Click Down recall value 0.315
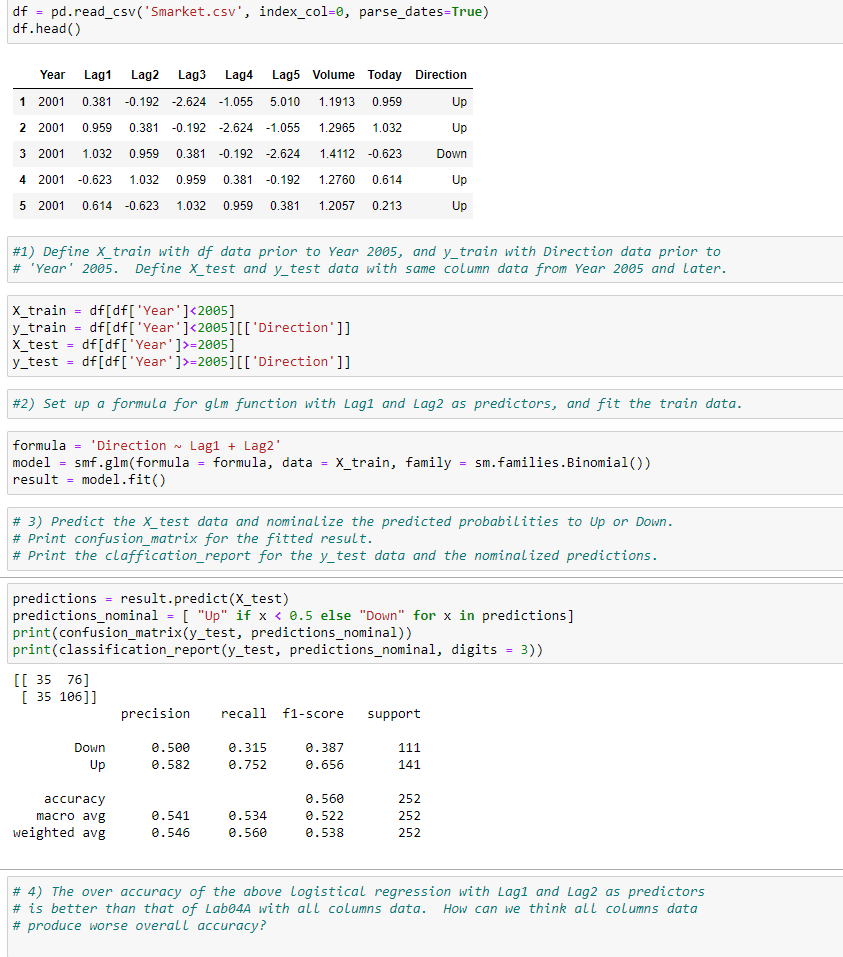This screenshot has height=957, width=843. tap(248, 748)
